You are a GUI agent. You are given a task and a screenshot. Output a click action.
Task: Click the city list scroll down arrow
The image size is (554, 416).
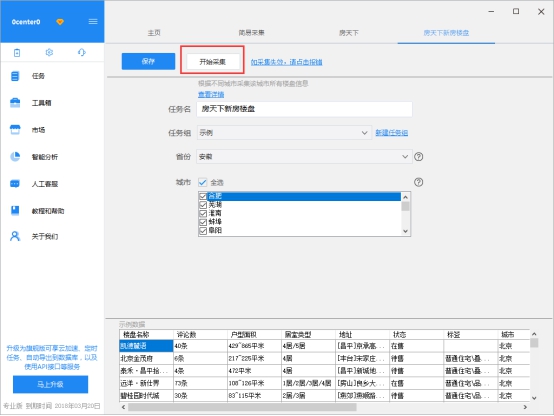tap(405, 231)
